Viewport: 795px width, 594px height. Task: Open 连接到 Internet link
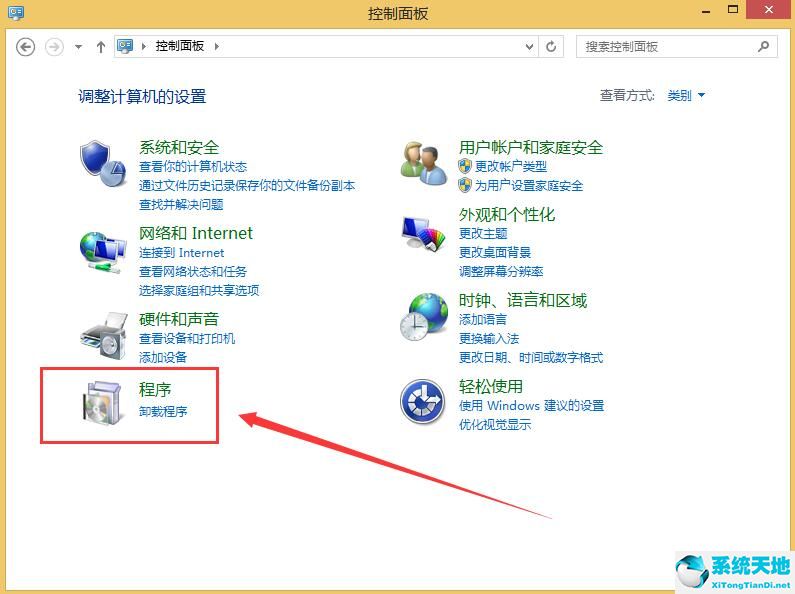pos(182,252)
